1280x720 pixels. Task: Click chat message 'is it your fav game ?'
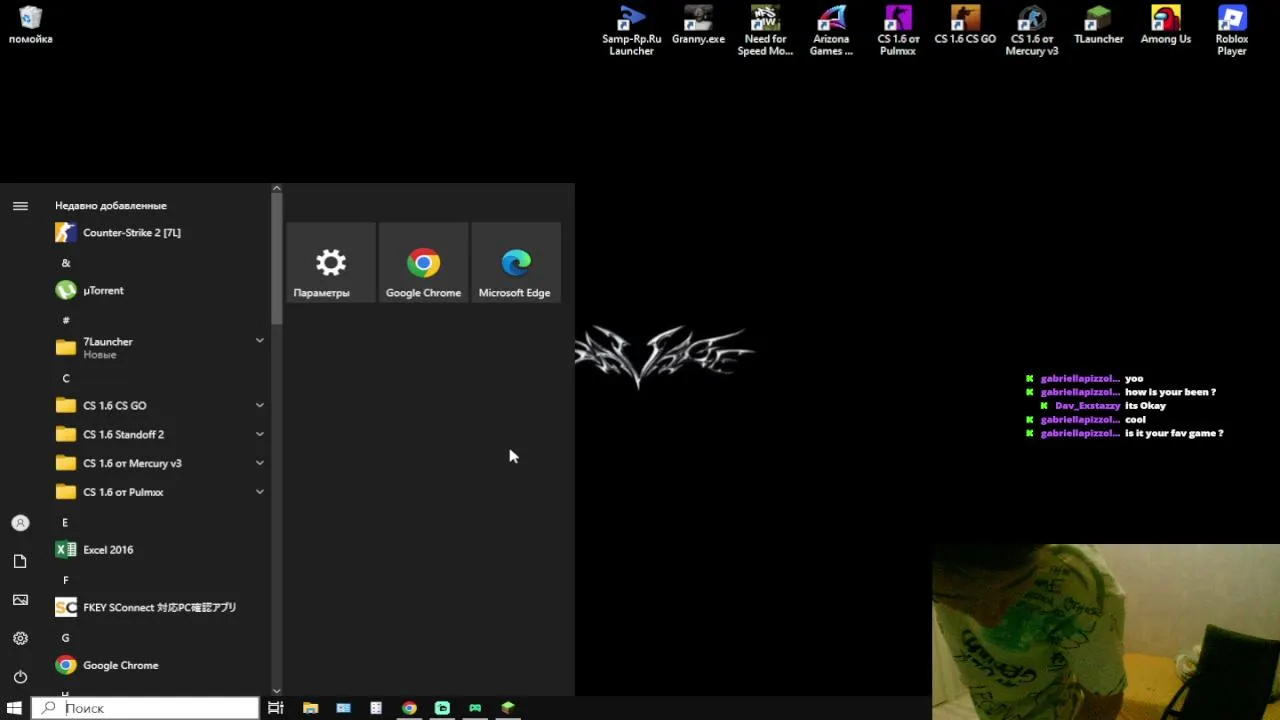tap(1174, 433)
